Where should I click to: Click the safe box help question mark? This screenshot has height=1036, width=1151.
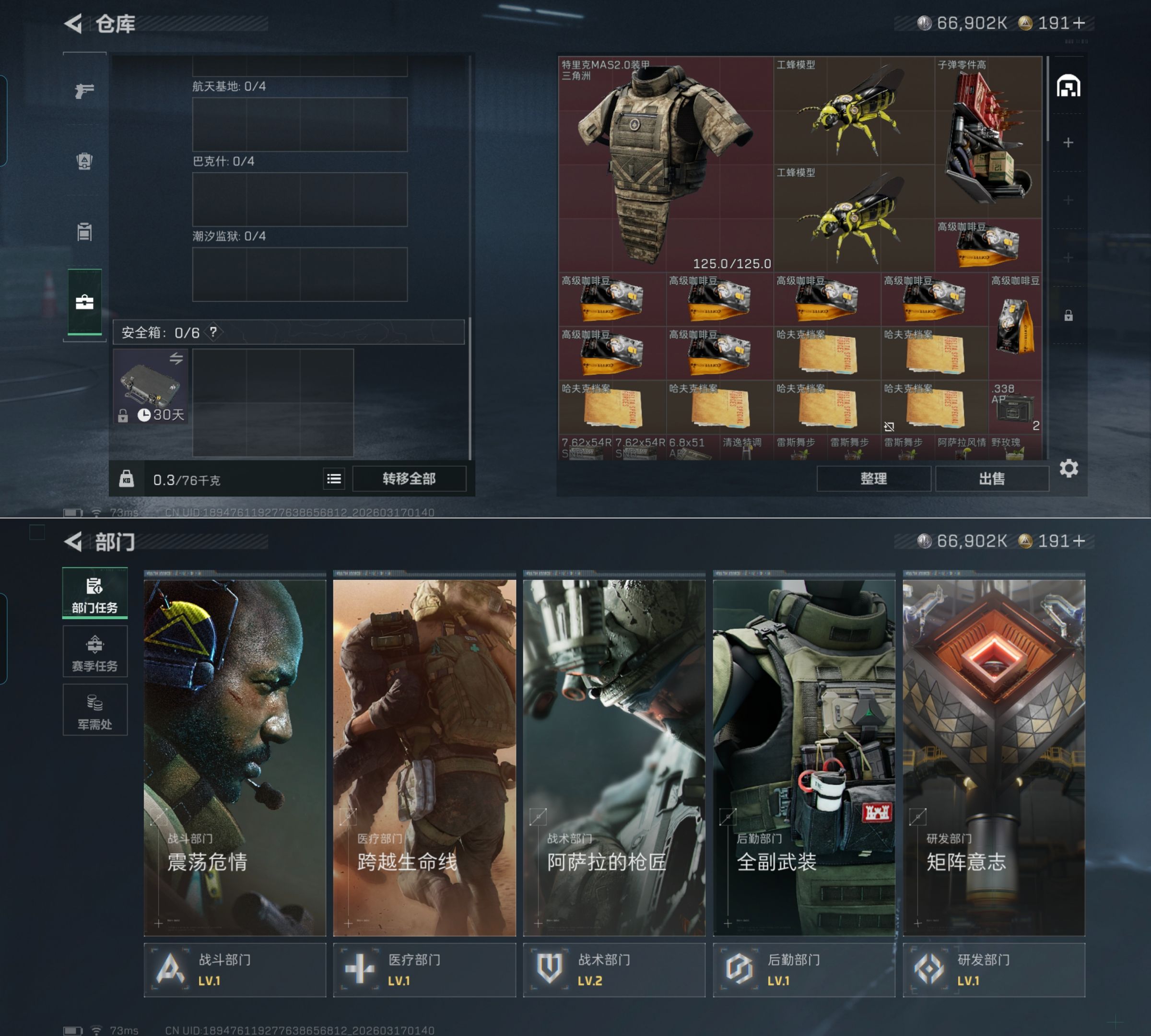[213, 332]
